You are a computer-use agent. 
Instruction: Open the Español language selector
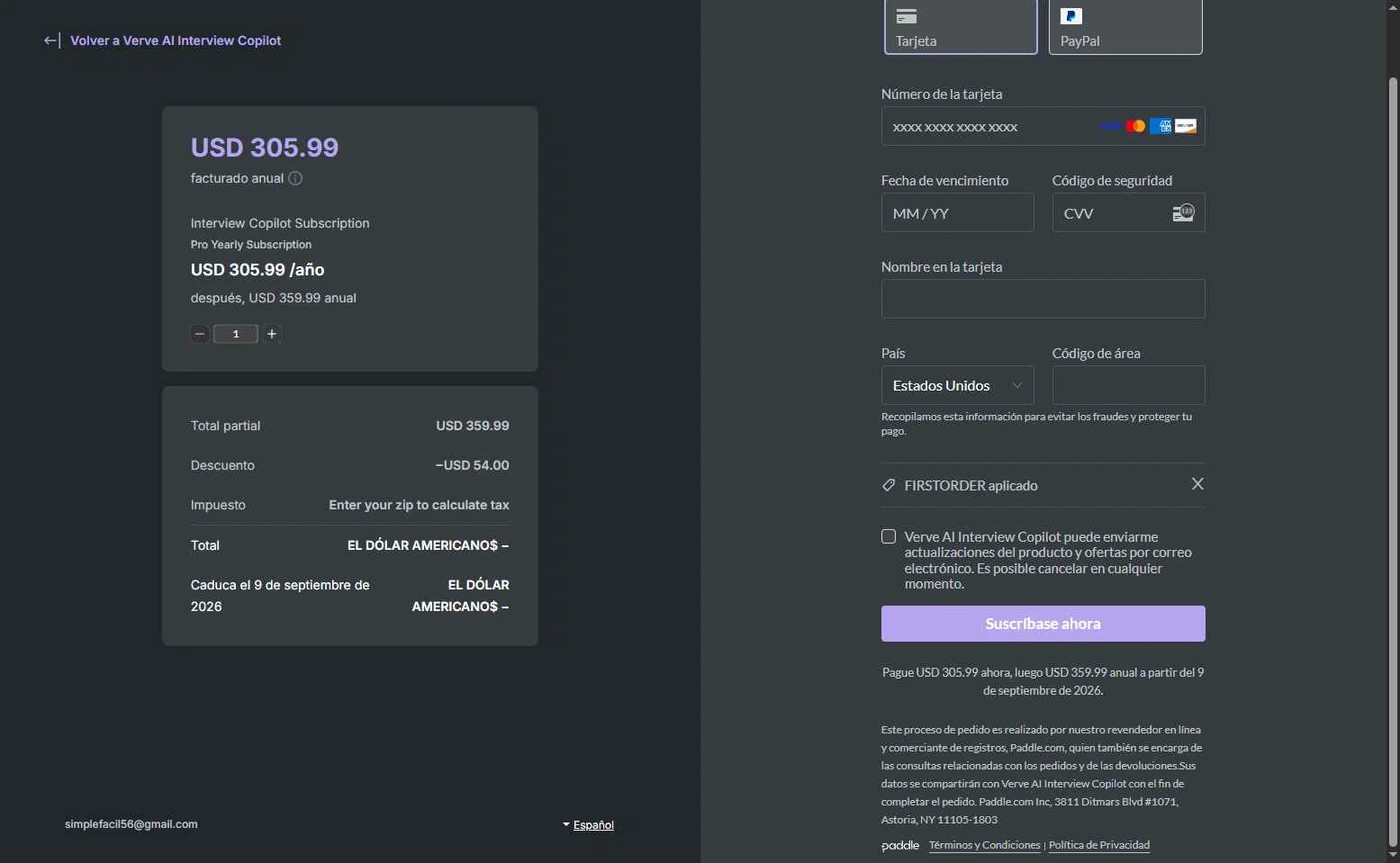[589, 824]
